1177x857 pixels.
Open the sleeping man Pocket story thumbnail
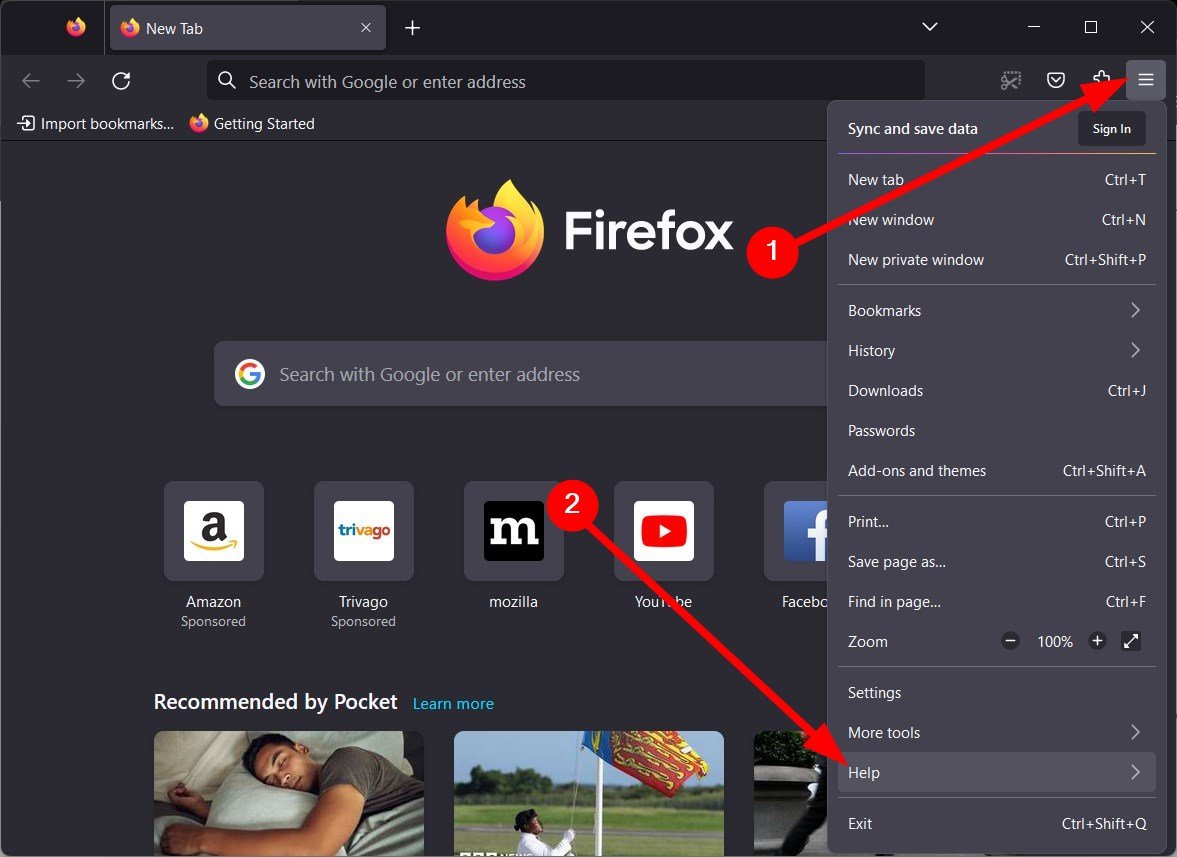click(289, 793)
